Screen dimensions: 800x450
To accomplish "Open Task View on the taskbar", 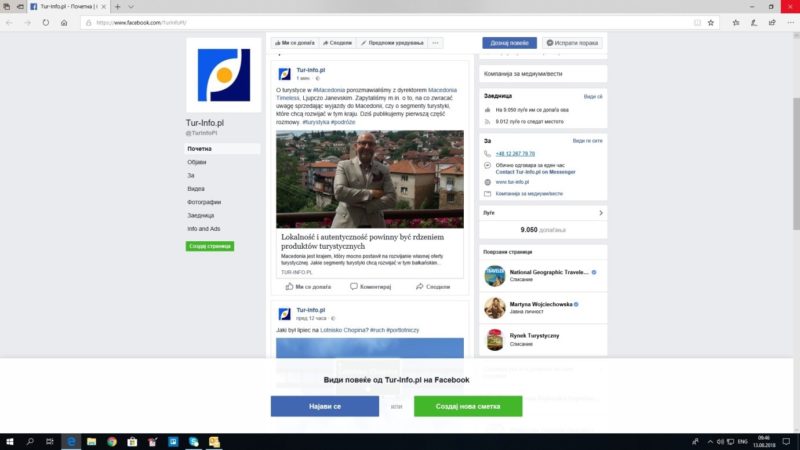I will point(49,441).
